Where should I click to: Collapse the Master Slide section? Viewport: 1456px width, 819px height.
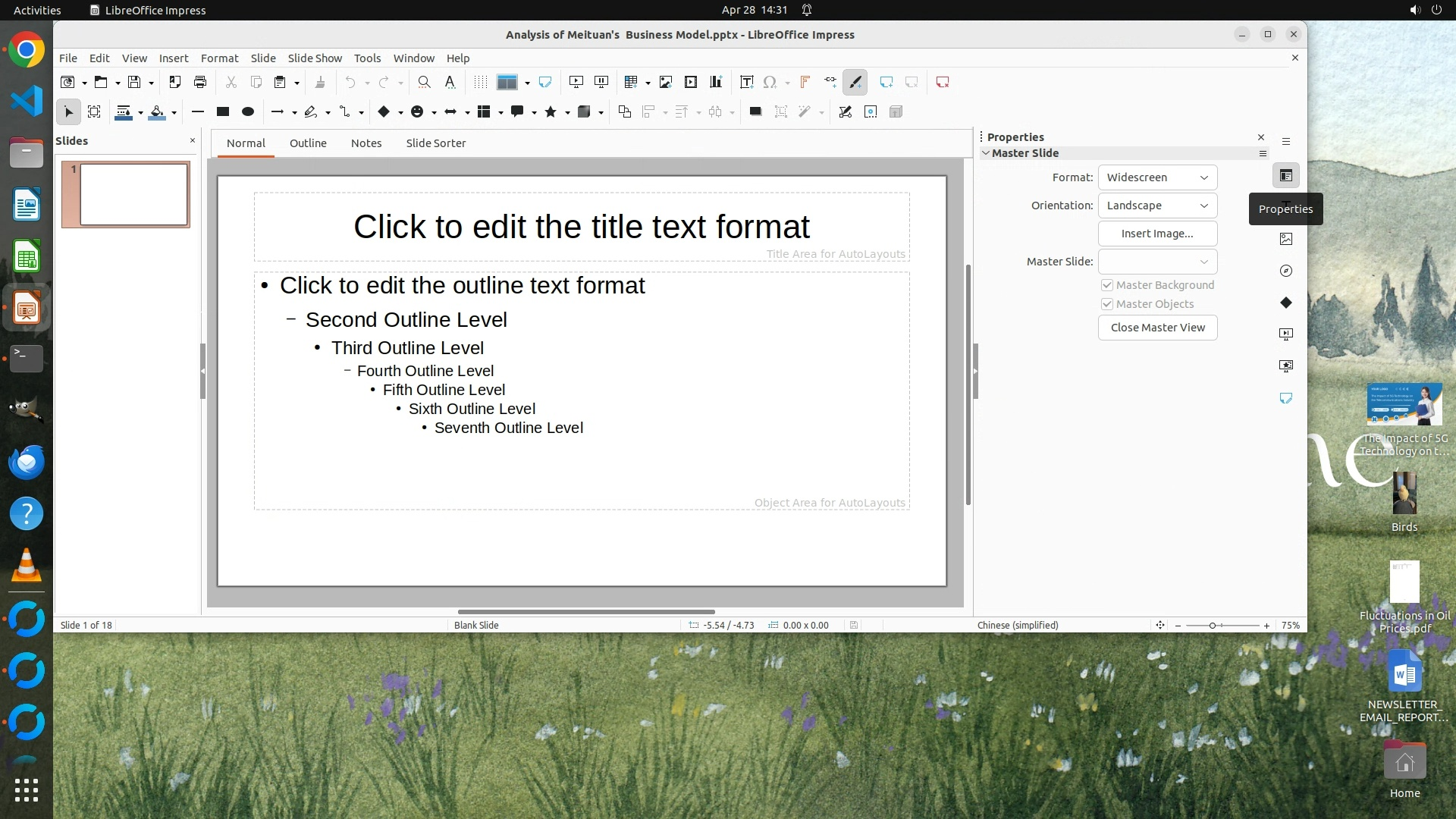coord(986,153)
